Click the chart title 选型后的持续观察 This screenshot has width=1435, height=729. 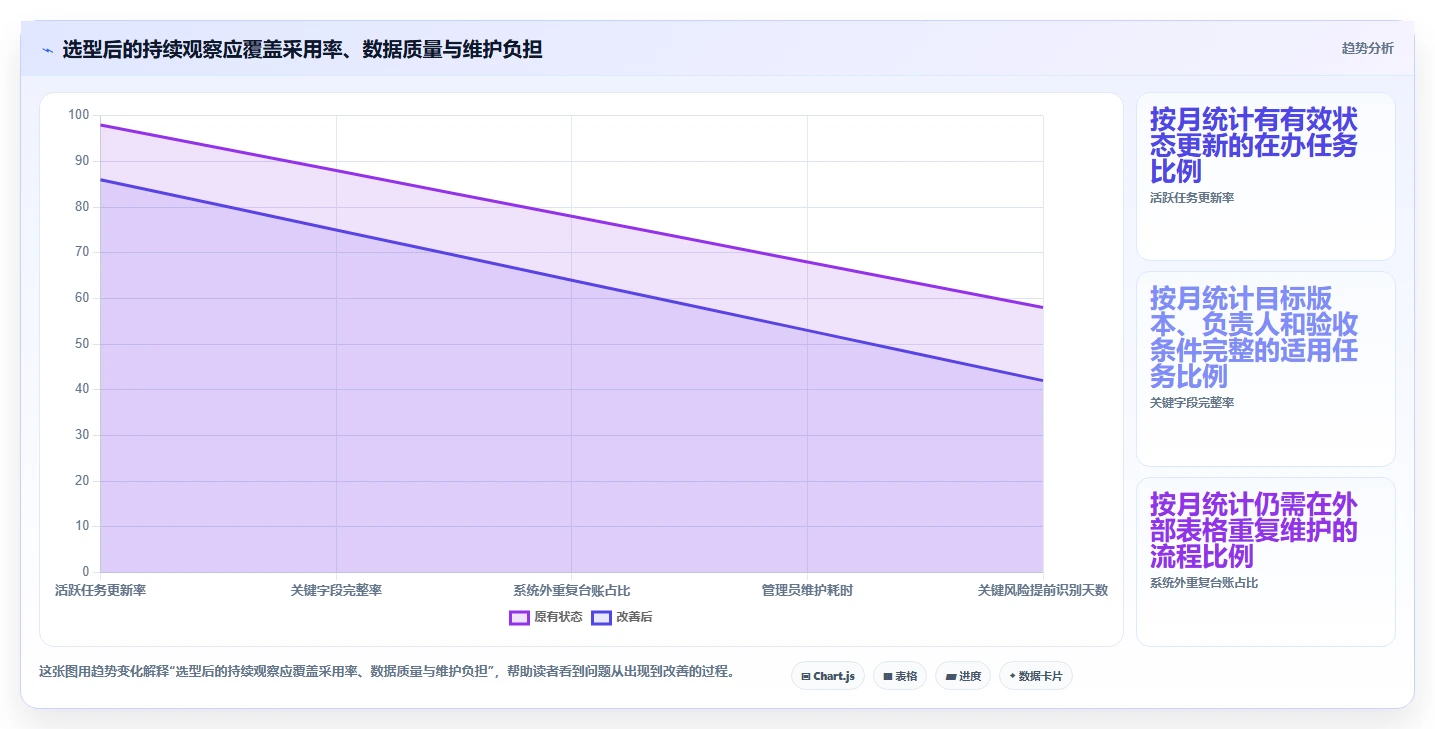point(302,49)
